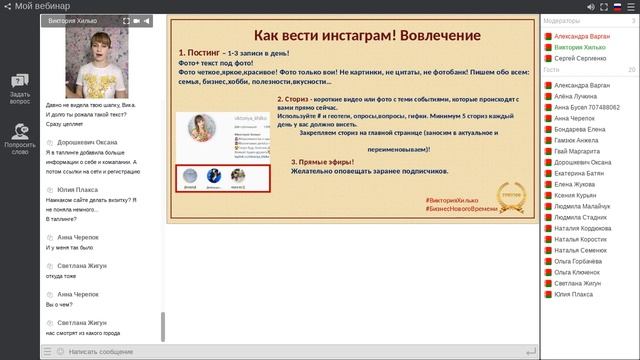Click the presentation slide Как вести инстаграм

click(x=353, y=119)
